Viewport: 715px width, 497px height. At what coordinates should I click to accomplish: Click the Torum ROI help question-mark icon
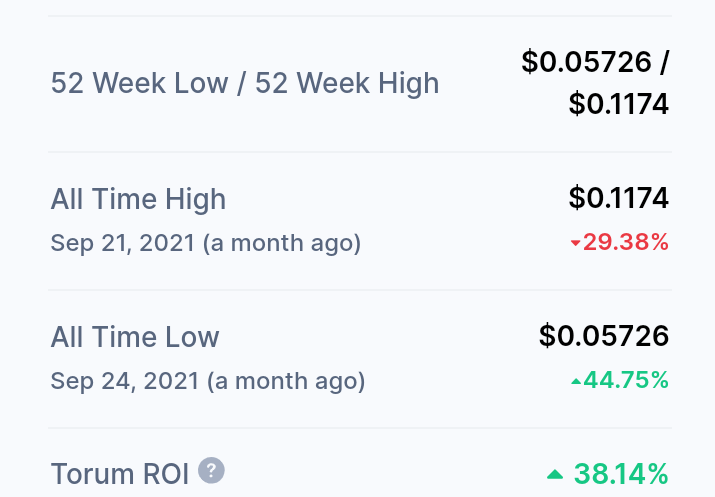[x=211, y=470]
